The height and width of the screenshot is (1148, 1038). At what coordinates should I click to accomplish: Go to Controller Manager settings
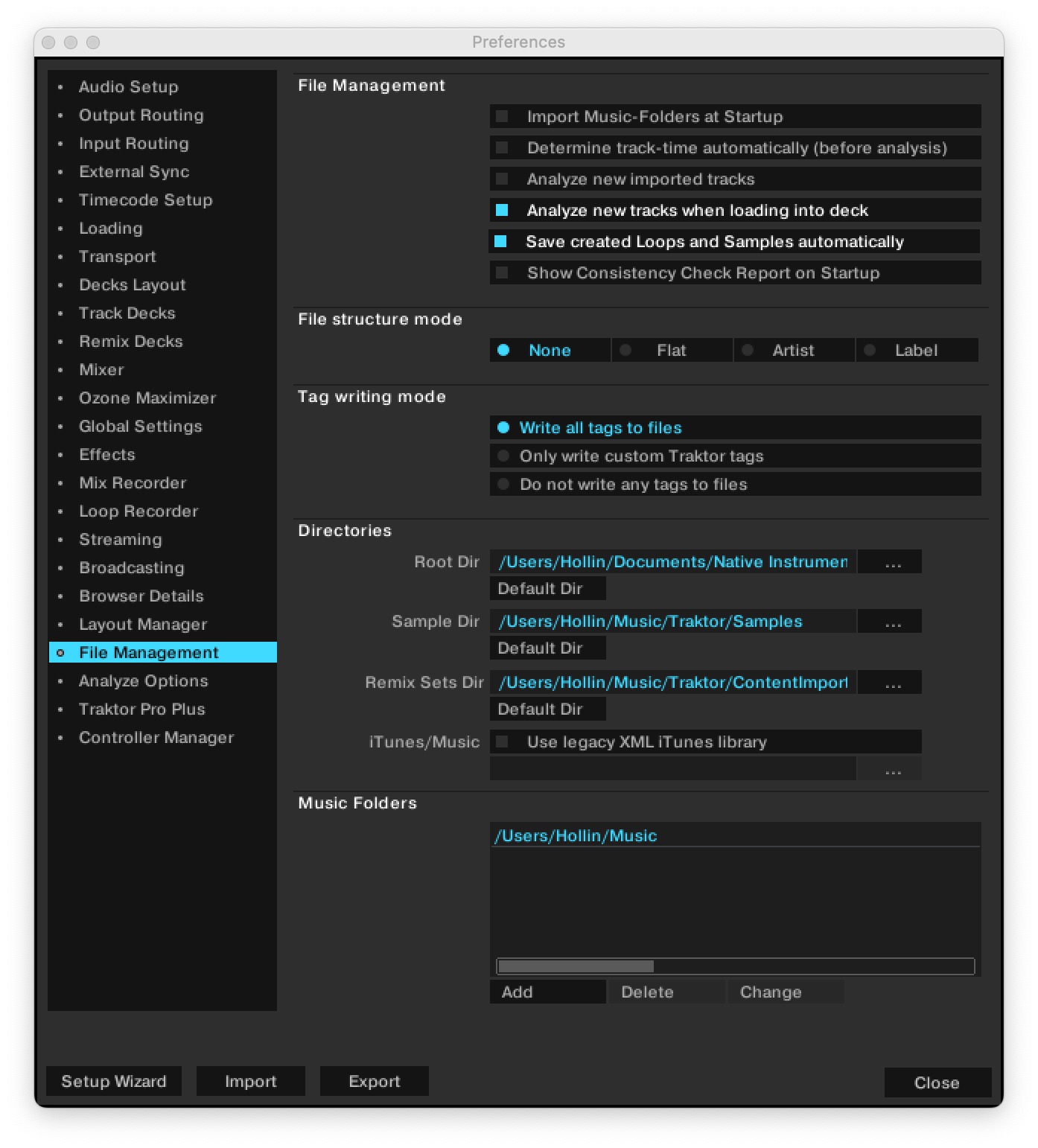coord(156,738)
